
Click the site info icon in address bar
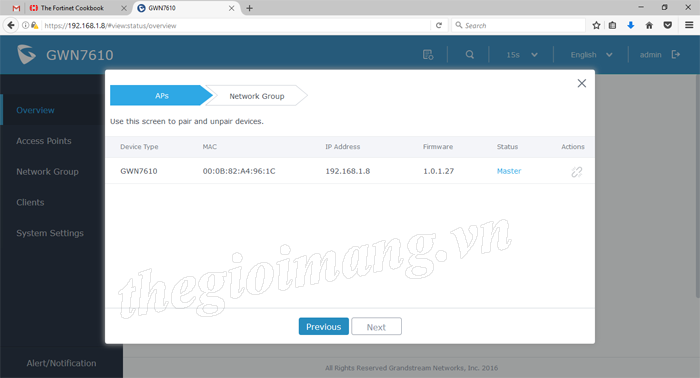pyautogui.click(x=25, y=25)
